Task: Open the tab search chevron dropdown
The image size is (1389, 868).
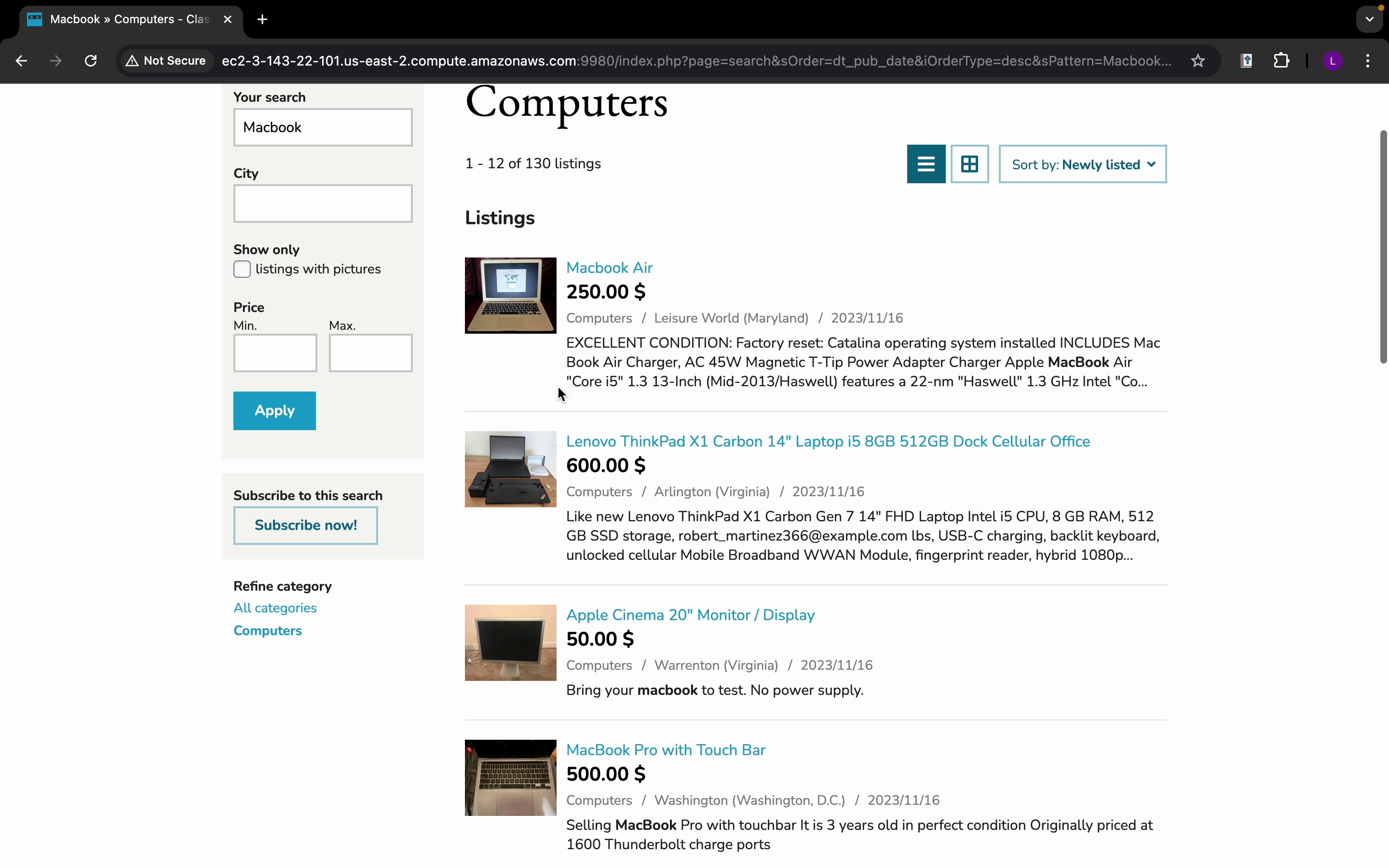Action: (1370, 19)
